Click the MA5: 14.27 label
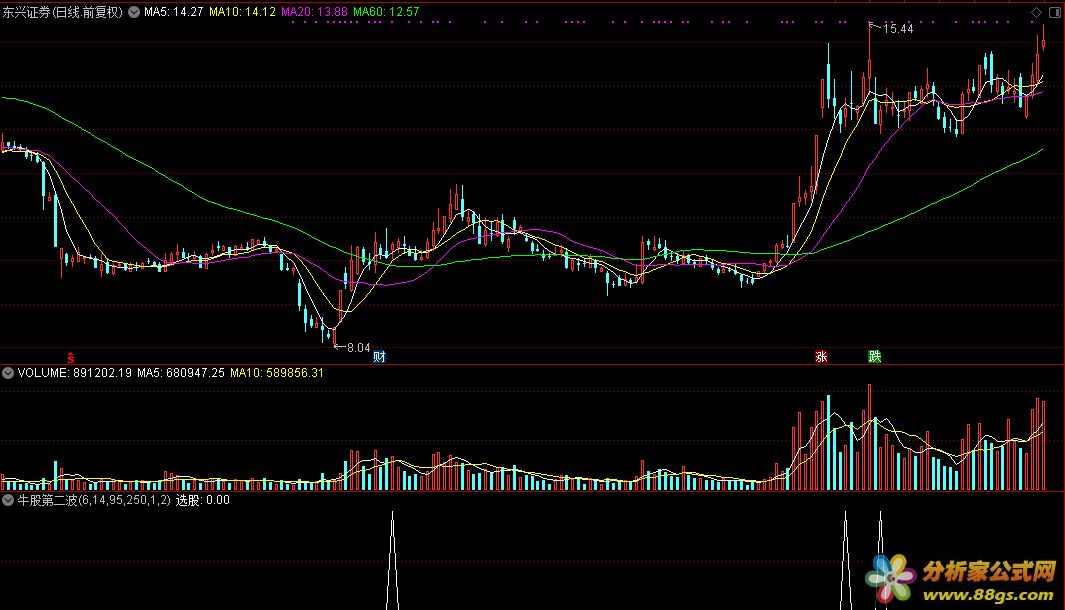The image size is (1065, 610). [x=173, y=12]
